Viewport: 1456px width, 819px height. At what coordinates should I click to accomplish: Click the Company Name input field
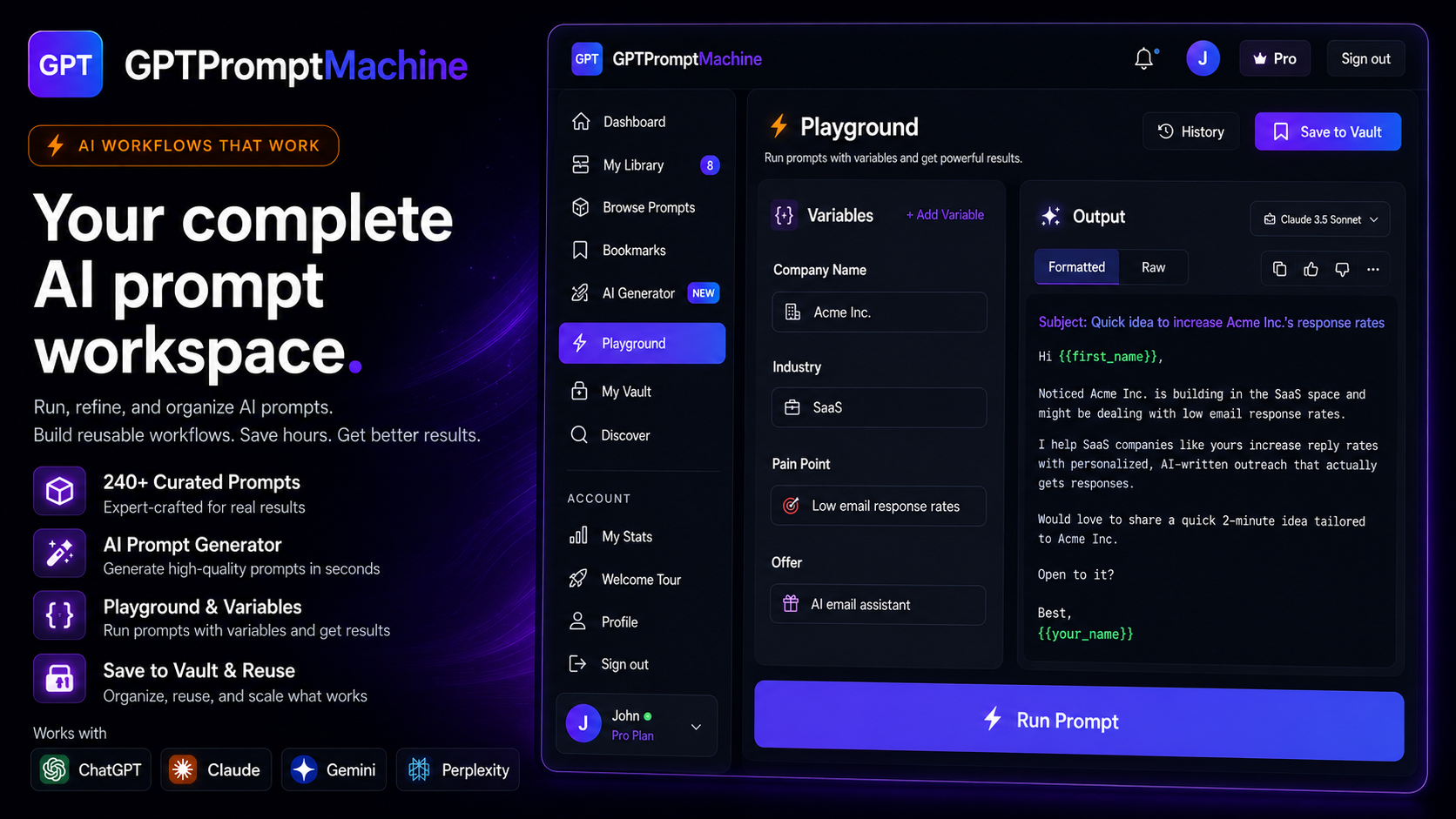pos(880,312)
